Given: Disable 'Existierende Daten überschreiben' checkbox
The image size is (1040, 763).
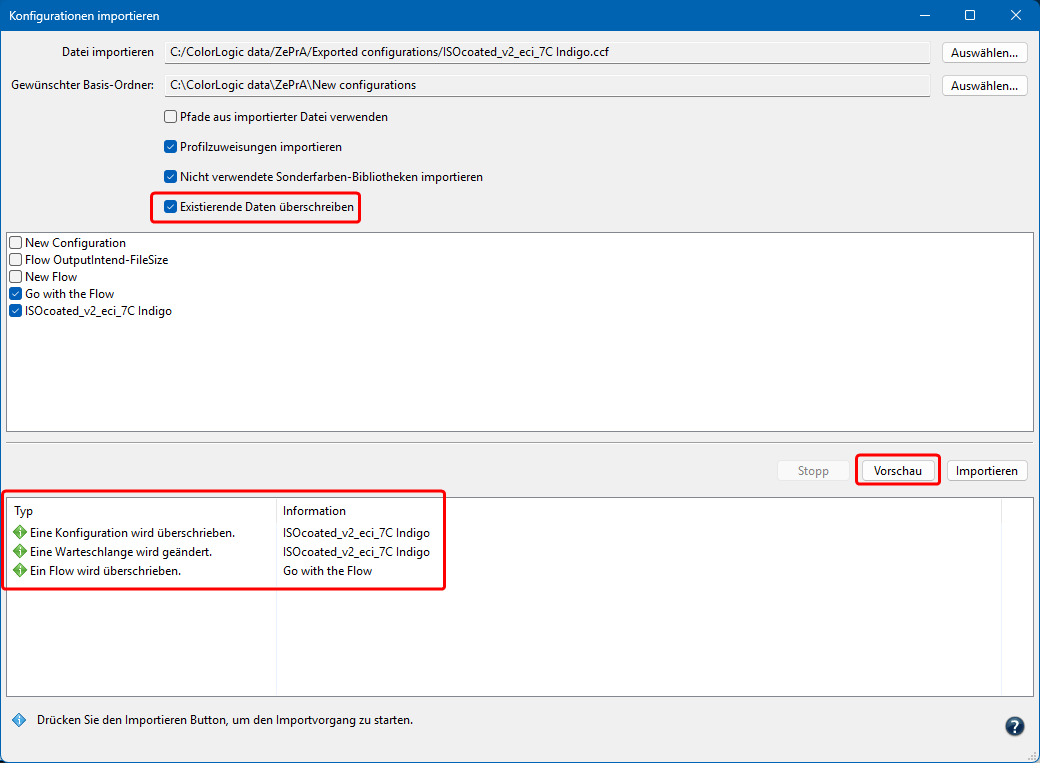Looking at the screenshot, I should tap(171, 207).
